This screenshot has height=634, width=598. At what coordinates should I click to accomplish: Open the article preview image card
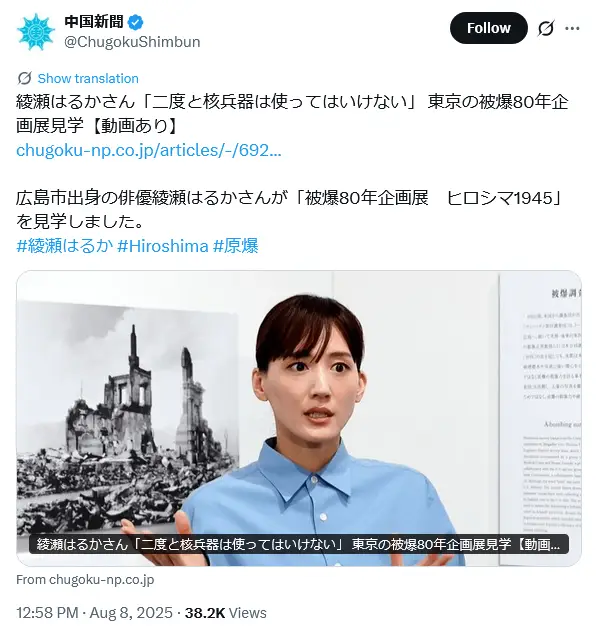click(299, 418)
